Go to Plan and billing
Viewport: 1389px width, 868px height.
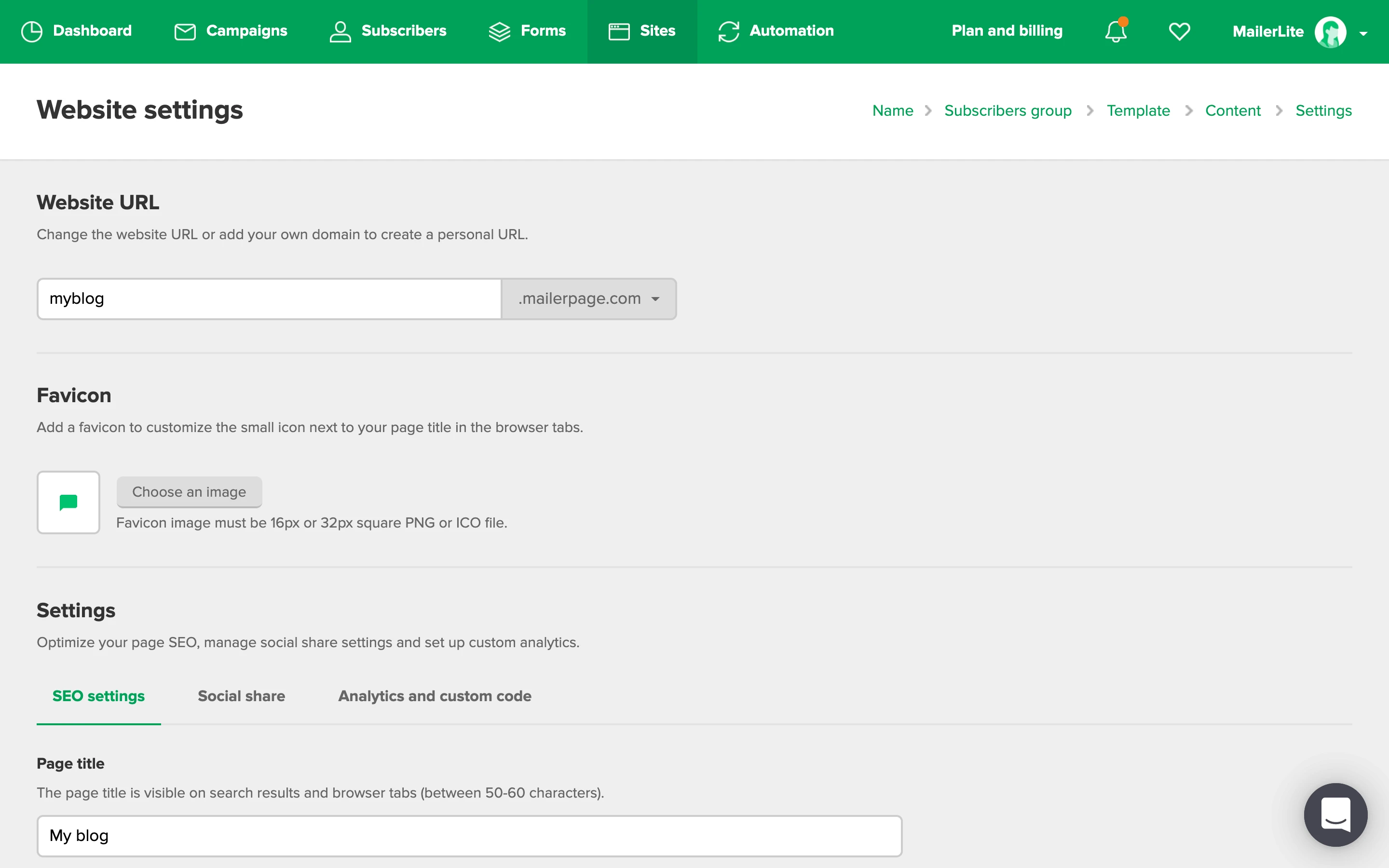coord(1007,31)
